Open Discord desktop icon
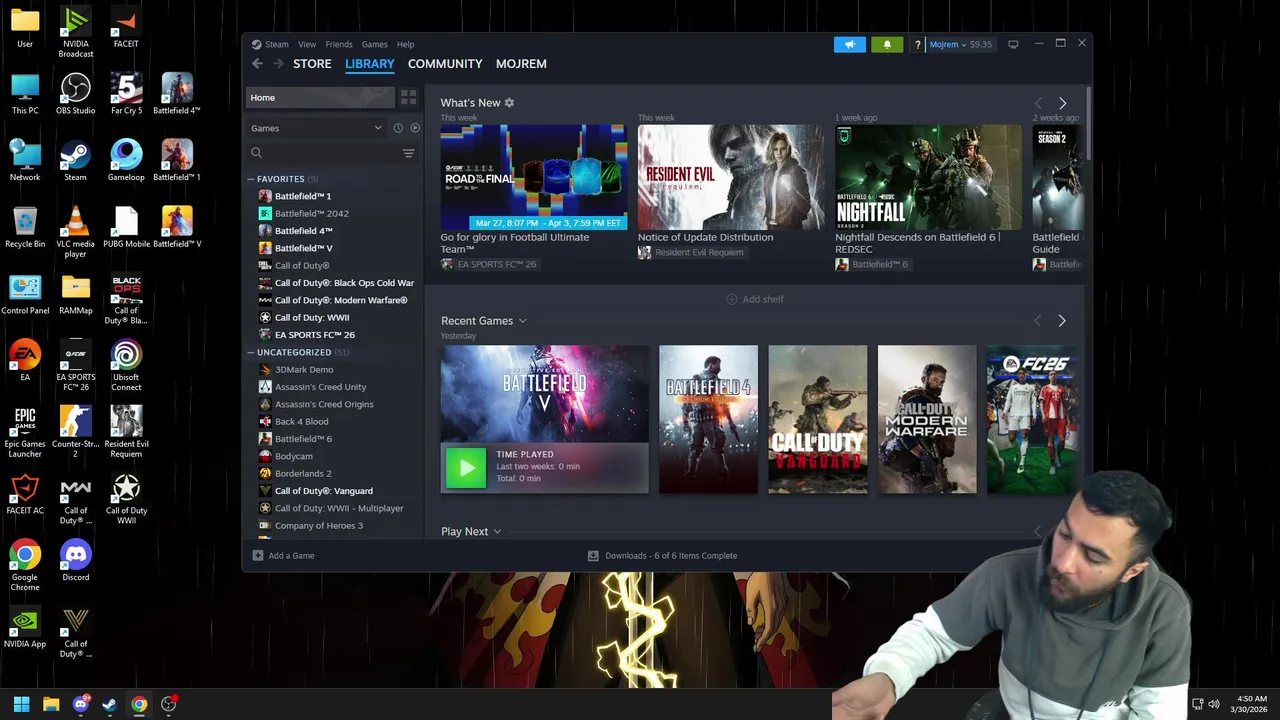 pos(75,561)
